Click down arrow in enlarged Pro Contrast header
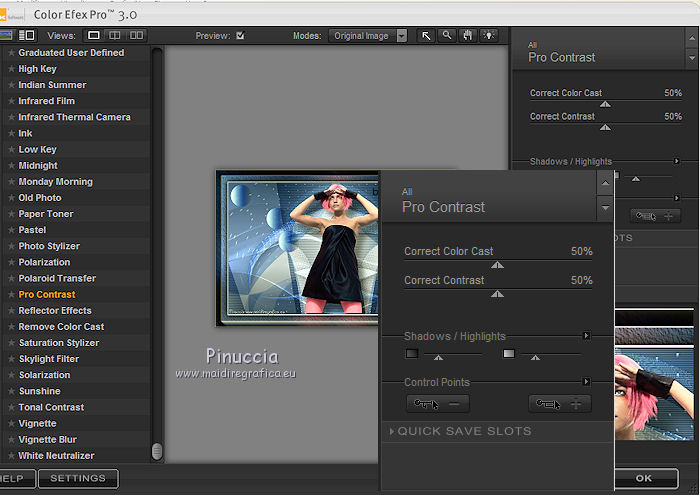The image size is (700, 495). coord(605,208)
